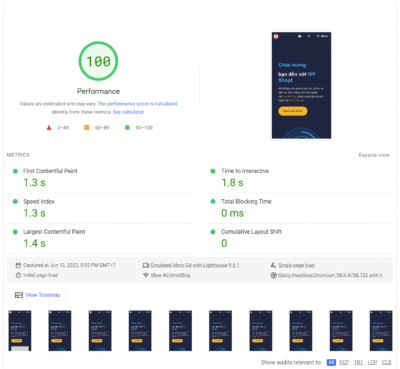Open the large final page screenshot thumbnail
Screen dimensions: 400x369
point(301,85)
